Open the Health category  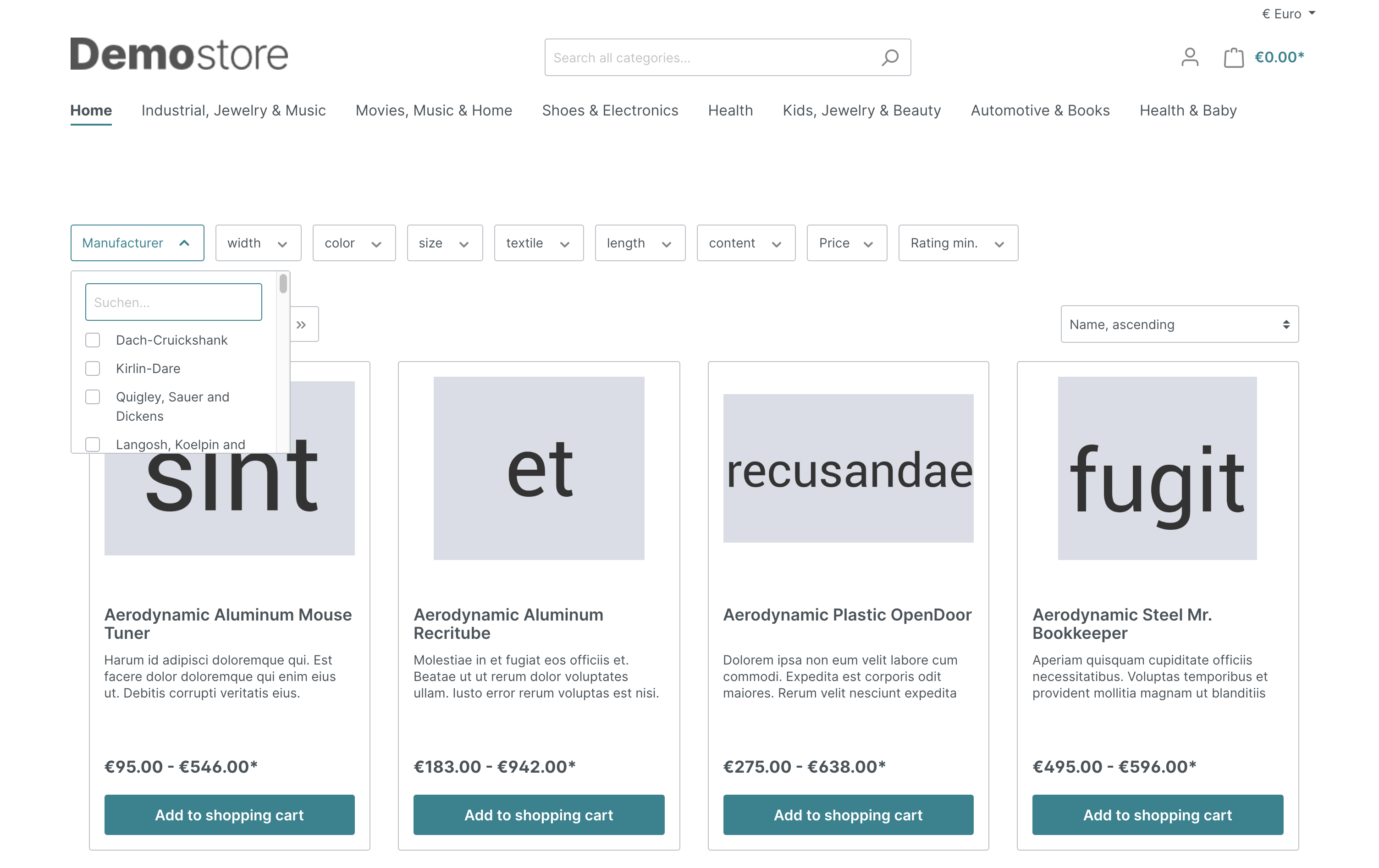[731, 110]
